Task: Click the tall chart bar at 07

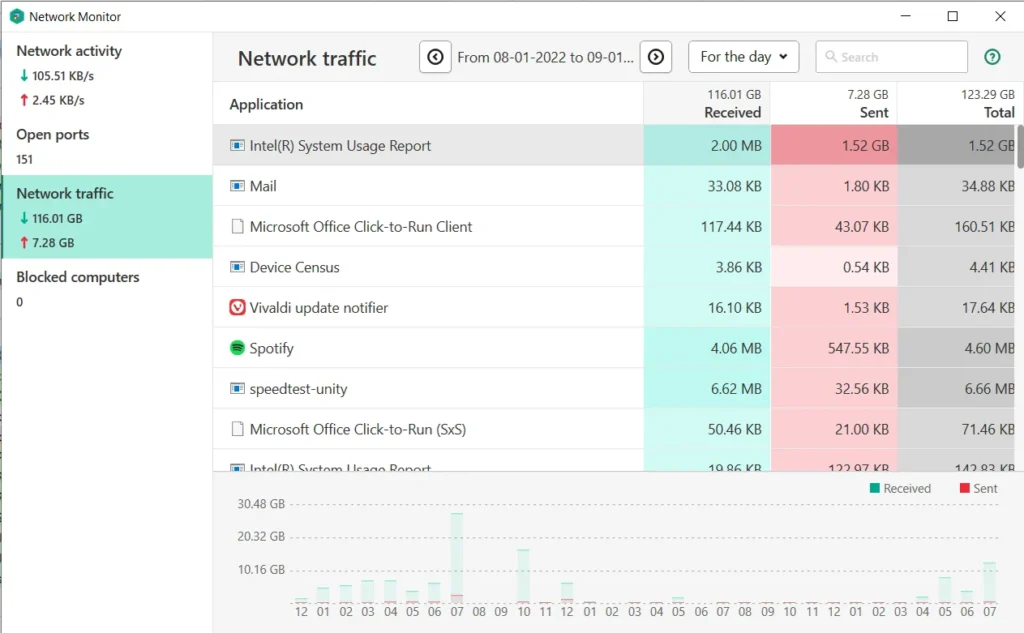Action: pyautogui.click(x=456, y=557)
